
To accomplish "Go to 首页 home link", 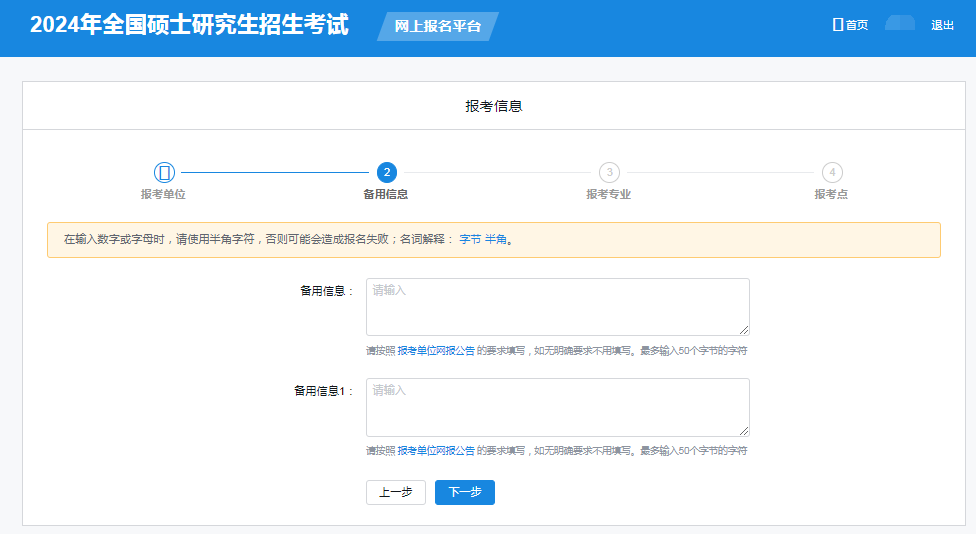I will click(850, 25).
